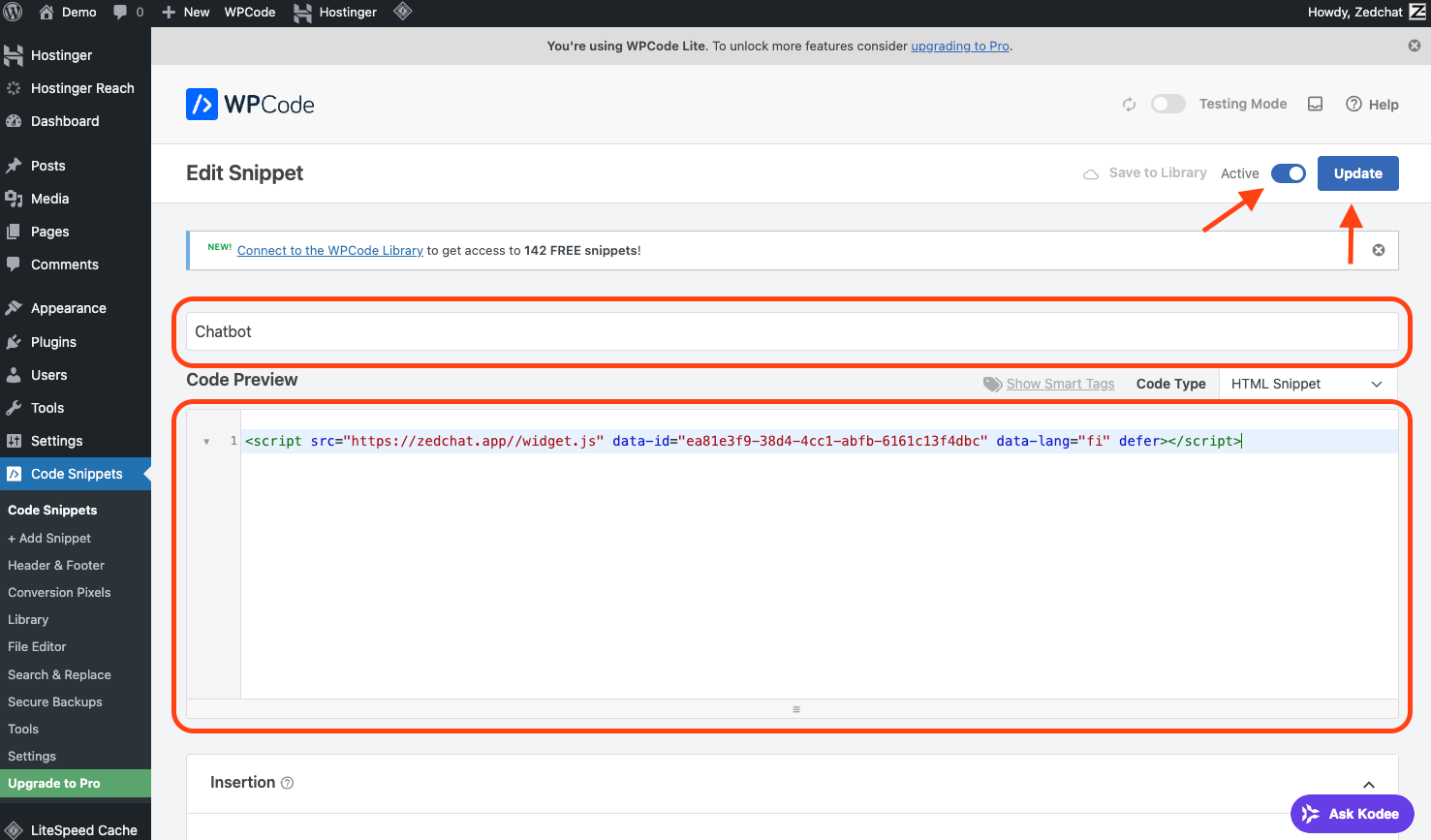Open the HTML Snippet code type dropdown

click(1307, 384)
